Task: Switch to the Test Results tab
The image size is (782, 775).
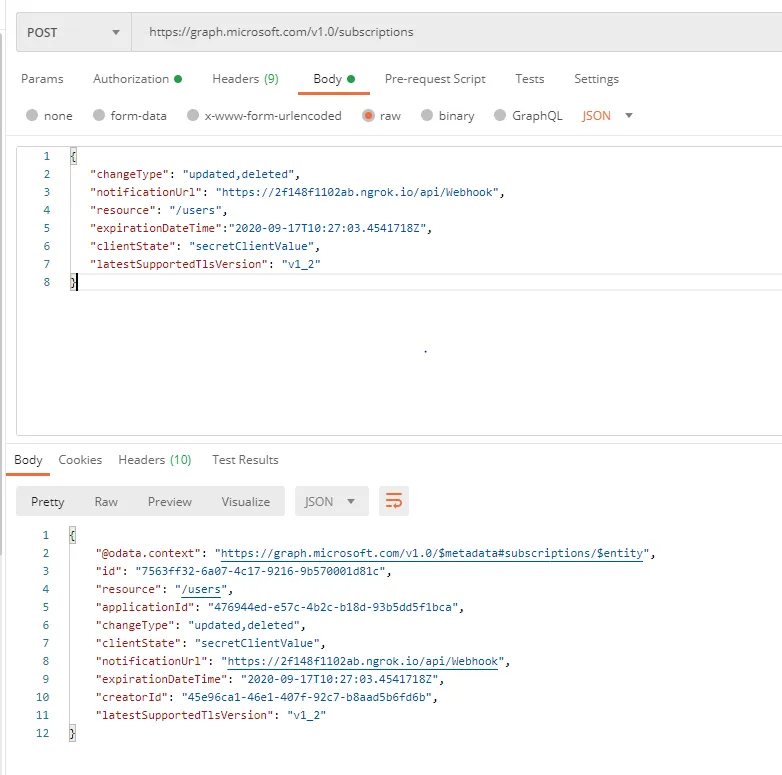Action: [245, 460]
